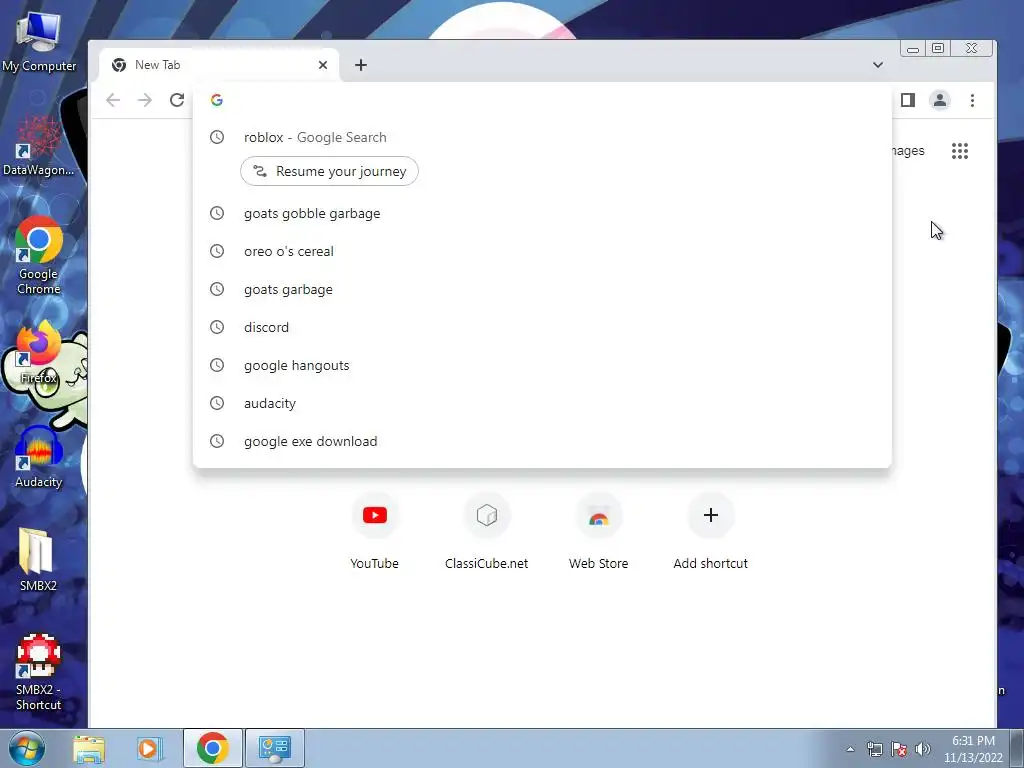Click the network tray icon

tap(874, 749)
